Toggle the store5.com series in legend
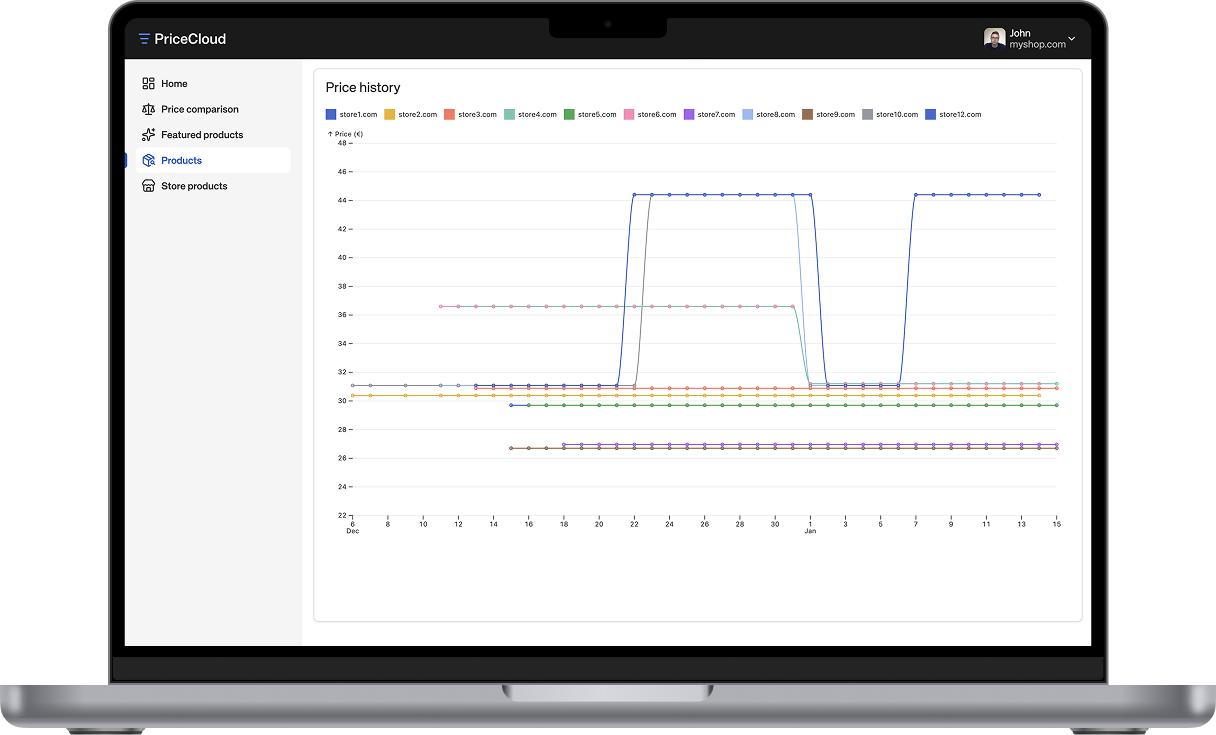 pyautogui.click(x=597, y=115)
